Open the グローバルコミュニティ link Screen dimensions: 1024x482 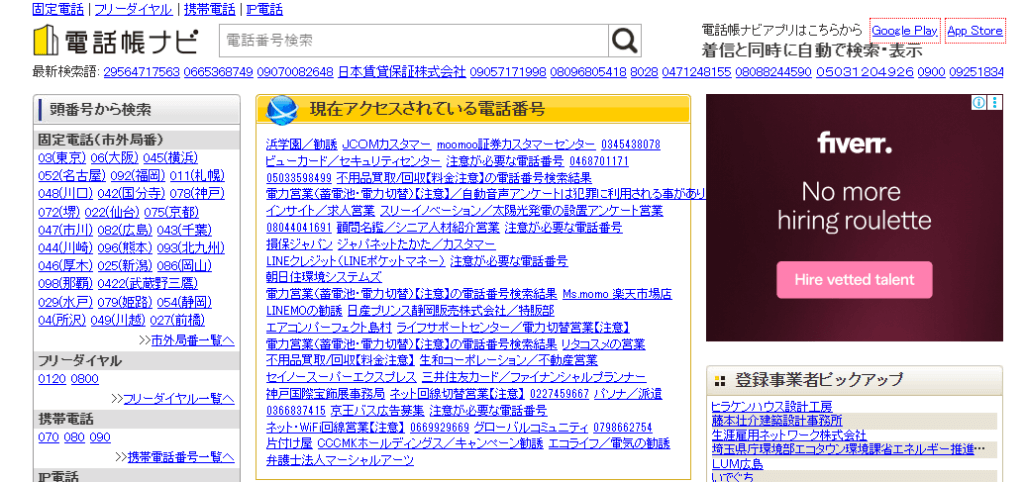(531, 427)
